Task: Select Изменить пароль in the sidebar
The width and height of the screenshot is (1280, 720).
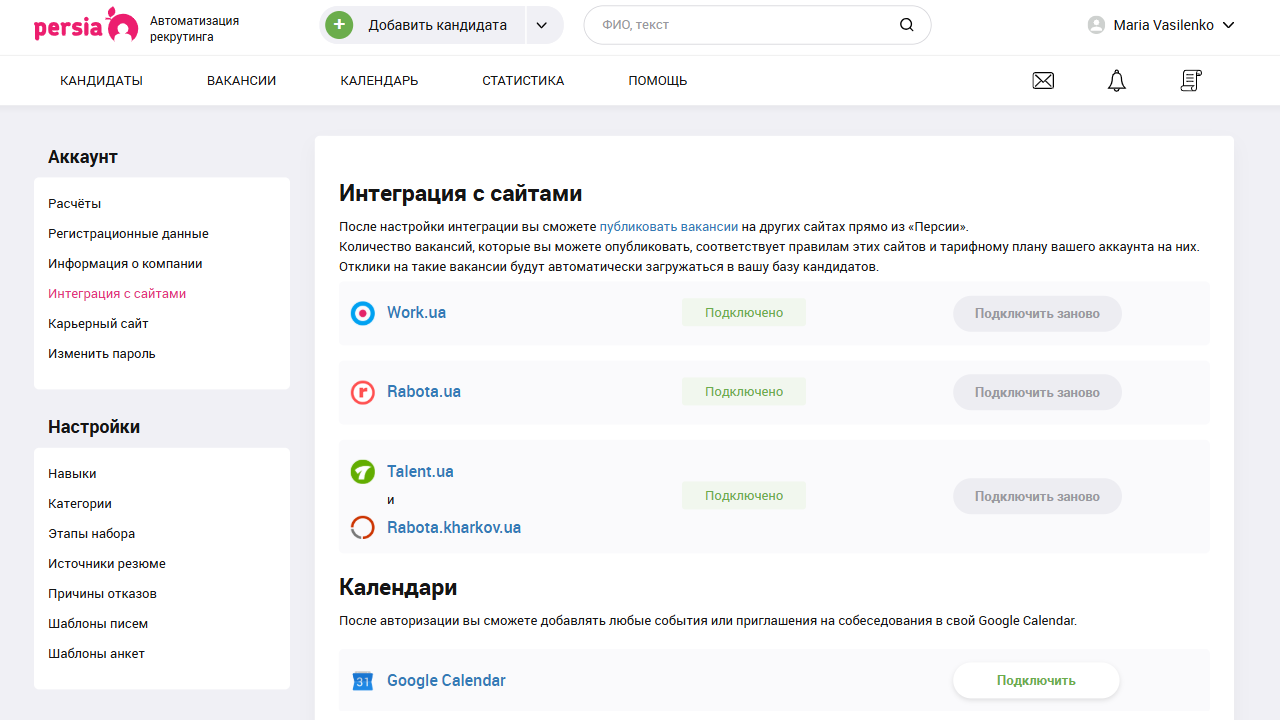Action: tap(102, 353)
